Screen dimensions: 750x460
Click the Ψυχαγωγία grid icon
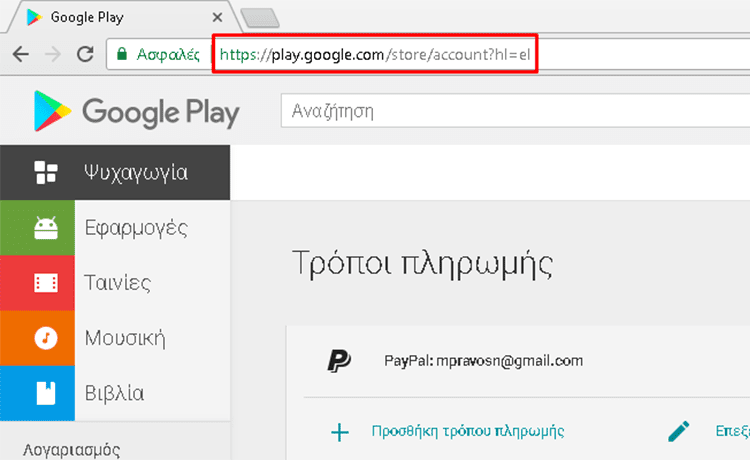tap(46, 173)
